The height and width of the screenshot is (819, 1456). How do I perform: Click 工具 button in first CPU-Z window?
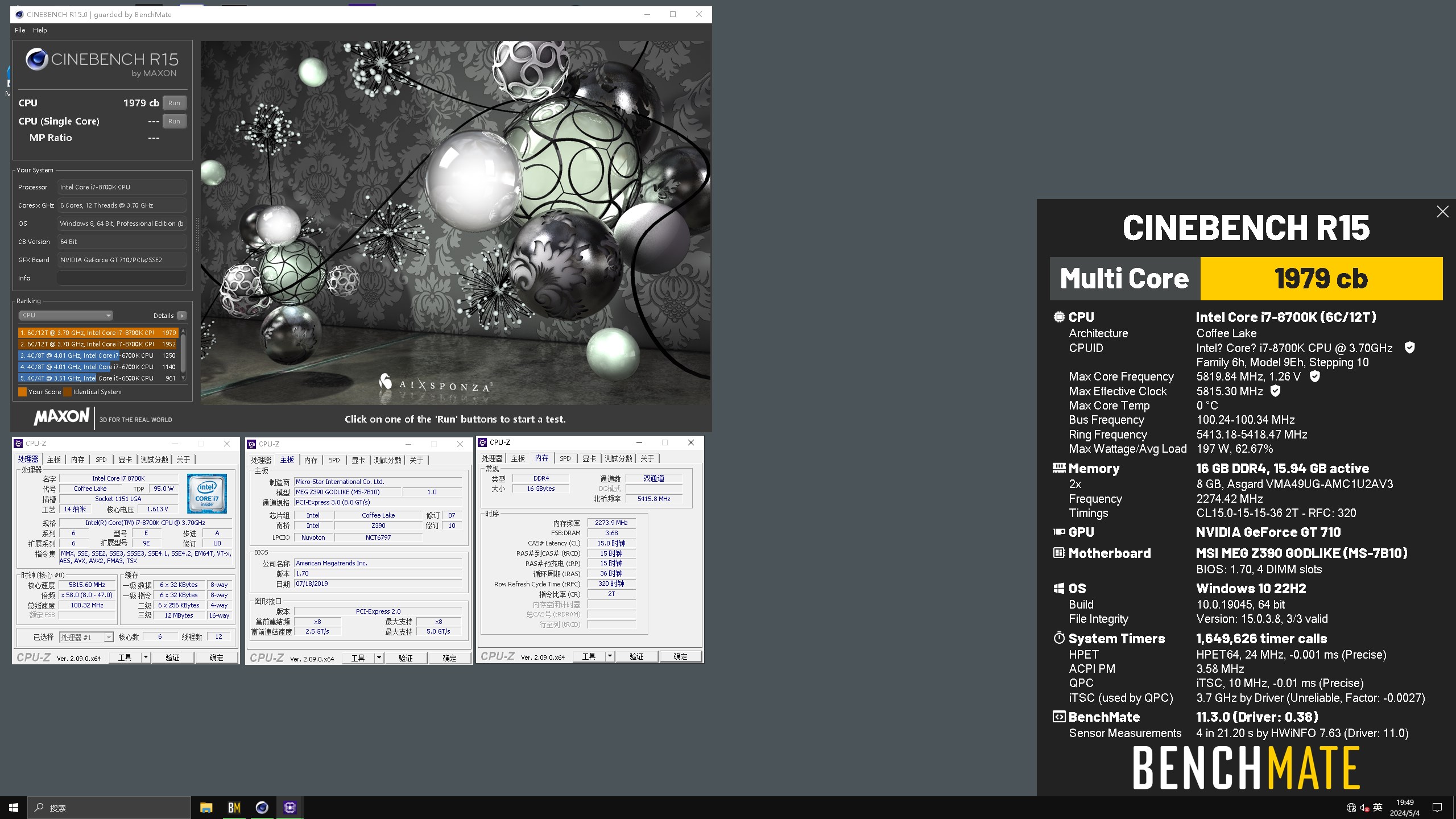pyautogui.click(x=125, y=657)
